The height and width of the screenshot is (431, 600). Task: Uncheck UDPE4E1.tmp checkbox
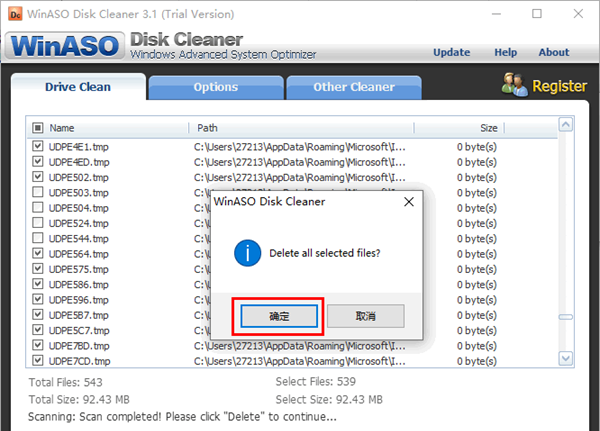(x=38, y=146)
